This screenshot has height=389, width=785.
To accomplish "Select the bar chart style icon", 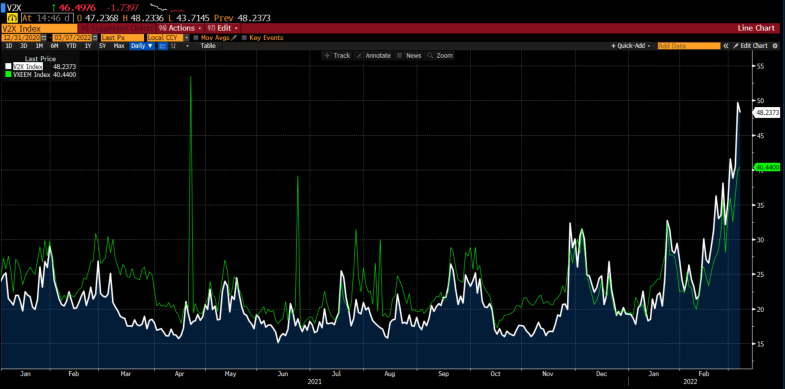I will [174, 46].
